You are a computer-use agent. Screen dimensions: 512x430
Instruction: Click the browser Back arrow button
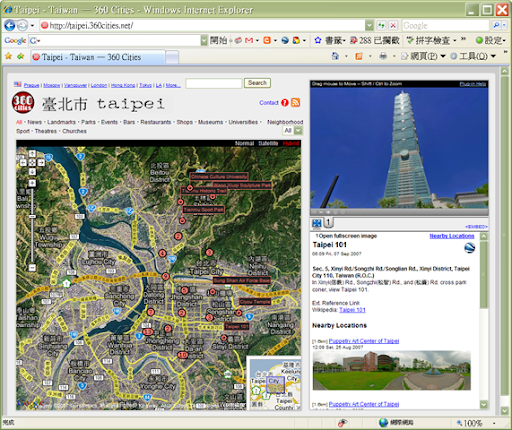(x=9, y=25)
